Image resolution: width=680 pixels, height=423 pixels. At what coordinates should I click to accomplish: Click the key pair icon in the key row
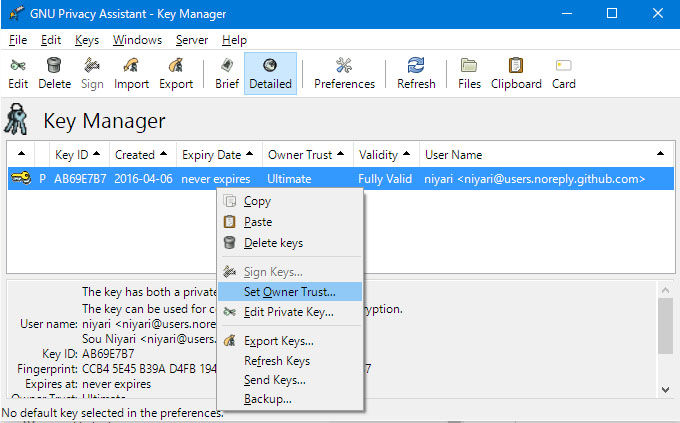pyautogui.click(x=21, y=178)
